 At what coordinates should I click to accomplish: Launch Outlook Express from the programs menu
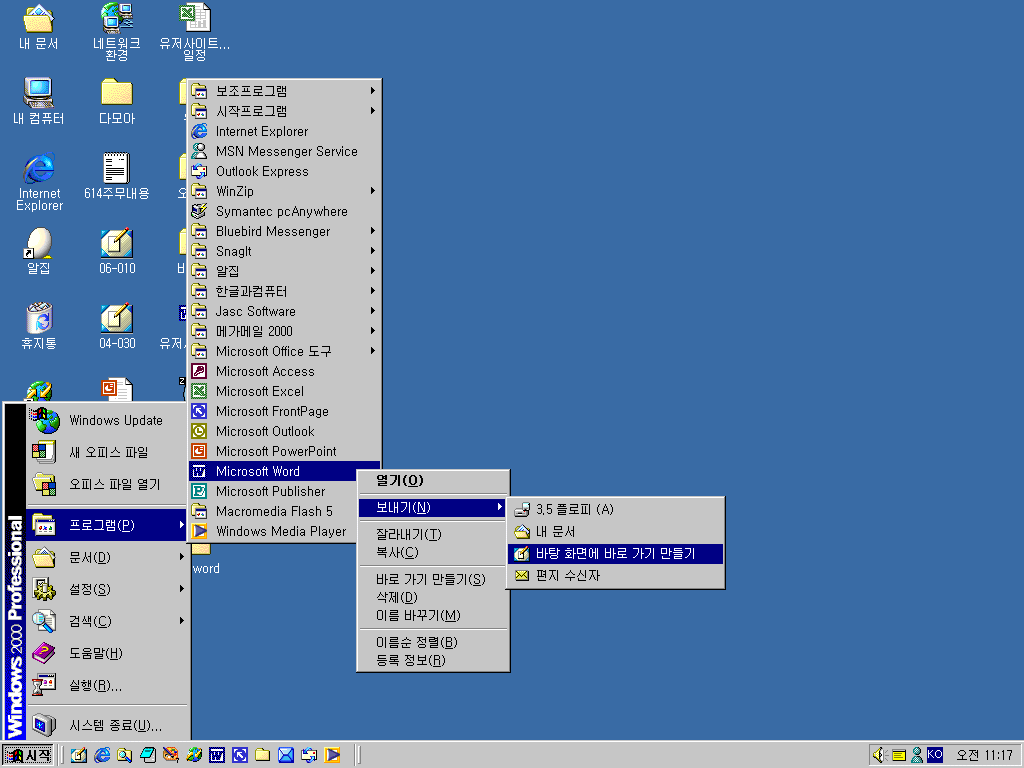pyautogui.click(x=284, y=171)
